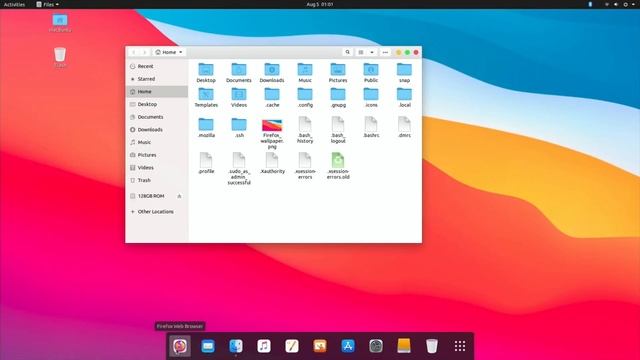Select the Firefox_wallpaper.png thumbnail

click(x=272, y=125)
